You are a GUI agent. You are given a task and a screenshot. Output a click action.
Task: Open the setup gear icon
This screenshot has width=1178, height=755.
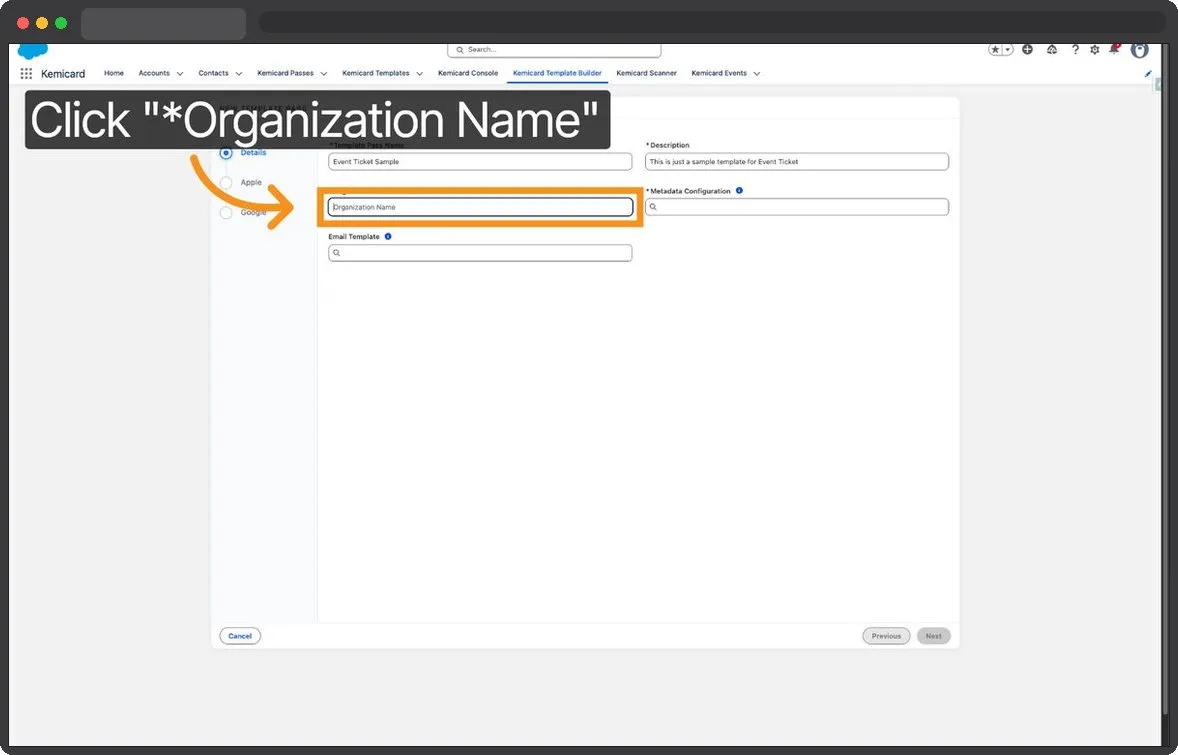pos(1095,50)
